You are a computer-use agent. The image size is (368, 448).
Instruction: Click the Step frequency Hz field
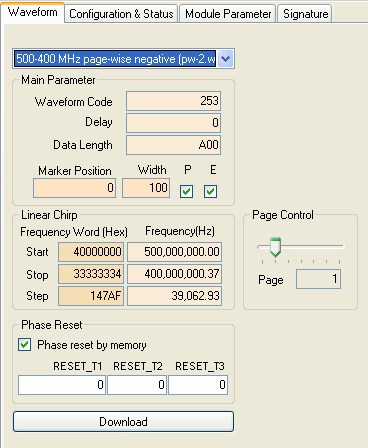tap(174, 296)
